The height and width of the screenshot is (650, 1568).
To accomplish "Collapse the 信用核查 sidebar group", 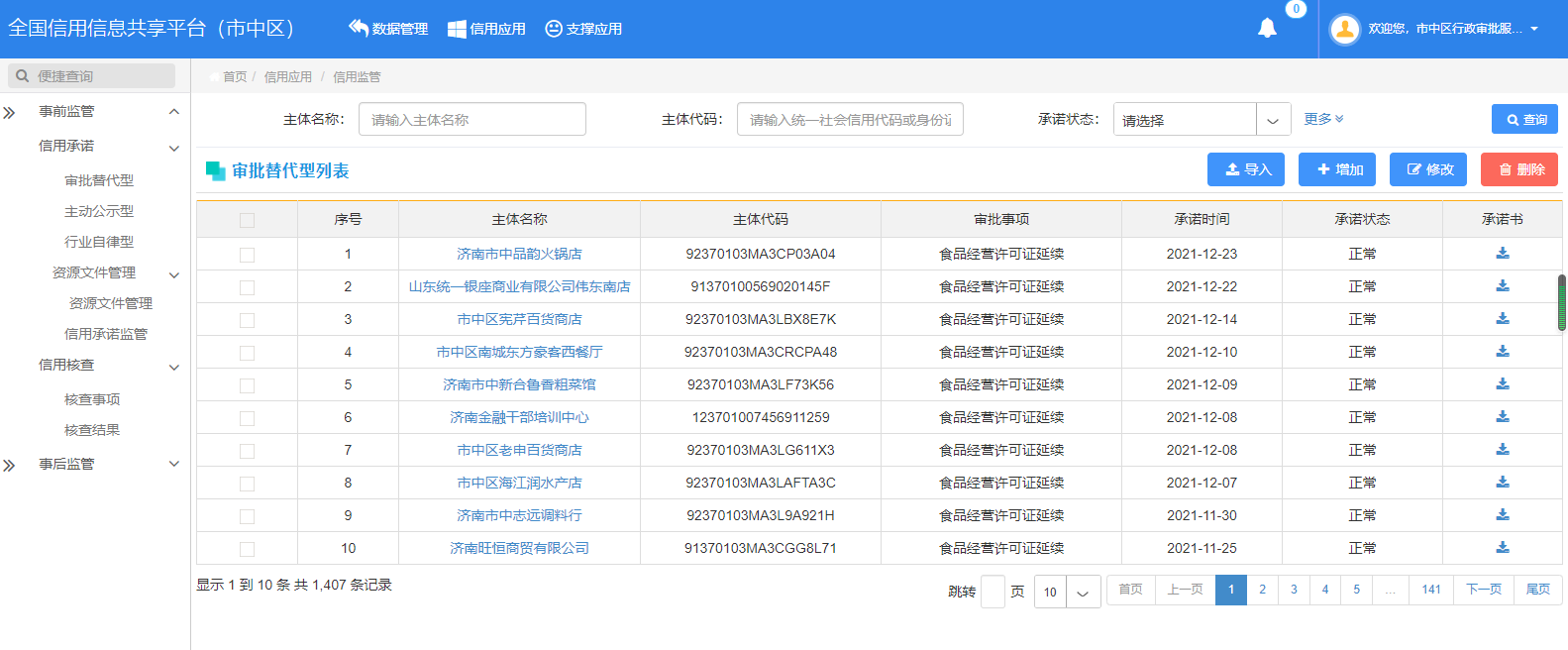I will (x=174, y=367).
